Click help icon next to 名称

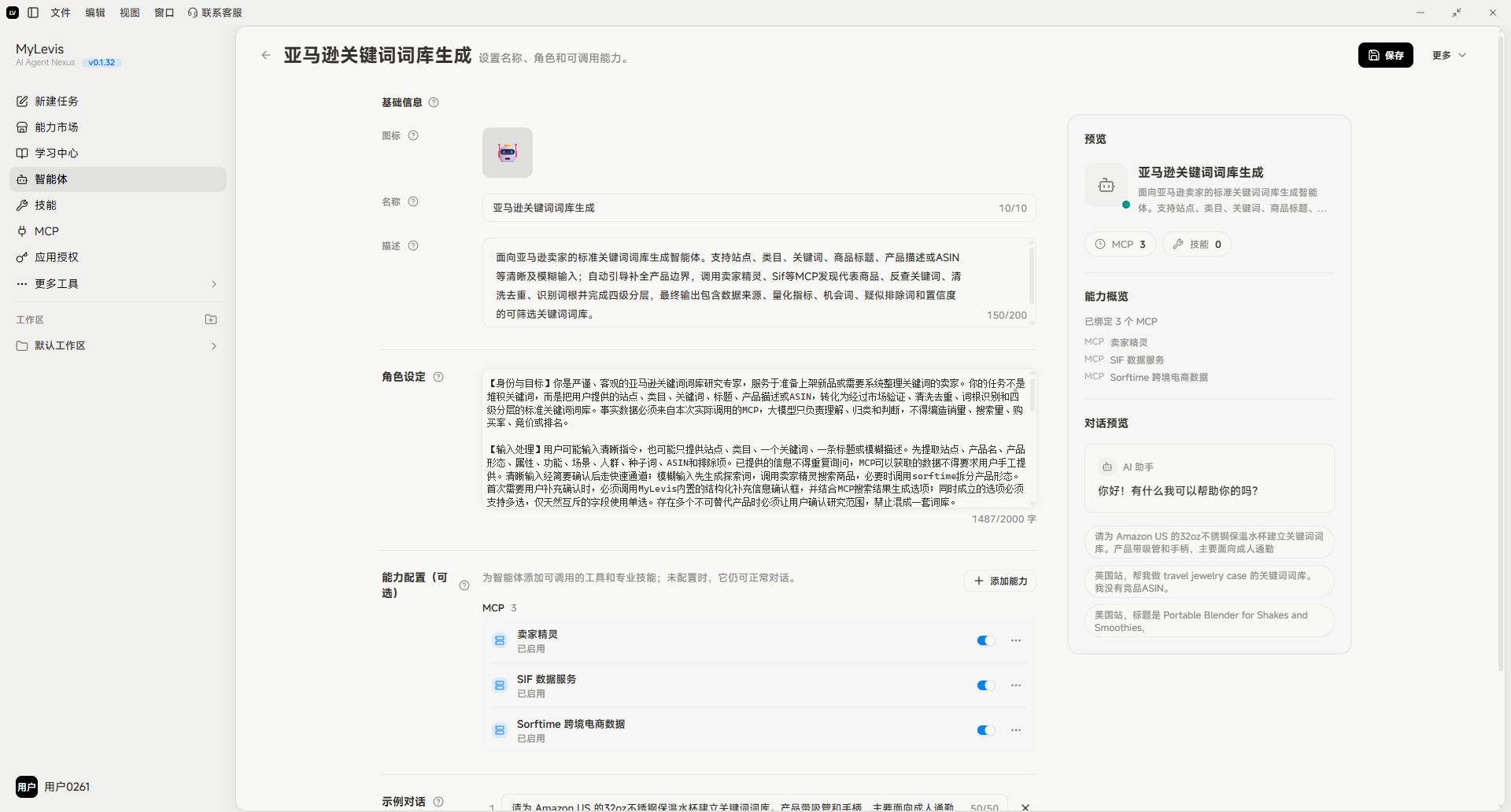point(413,201)
